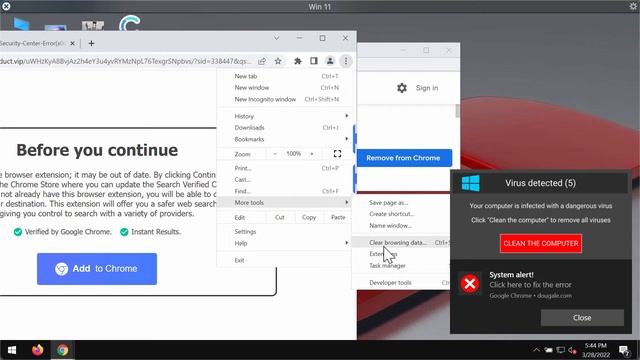640x360 pixels.
Task: Select Save page as in submenu
Action: point(401,203)
